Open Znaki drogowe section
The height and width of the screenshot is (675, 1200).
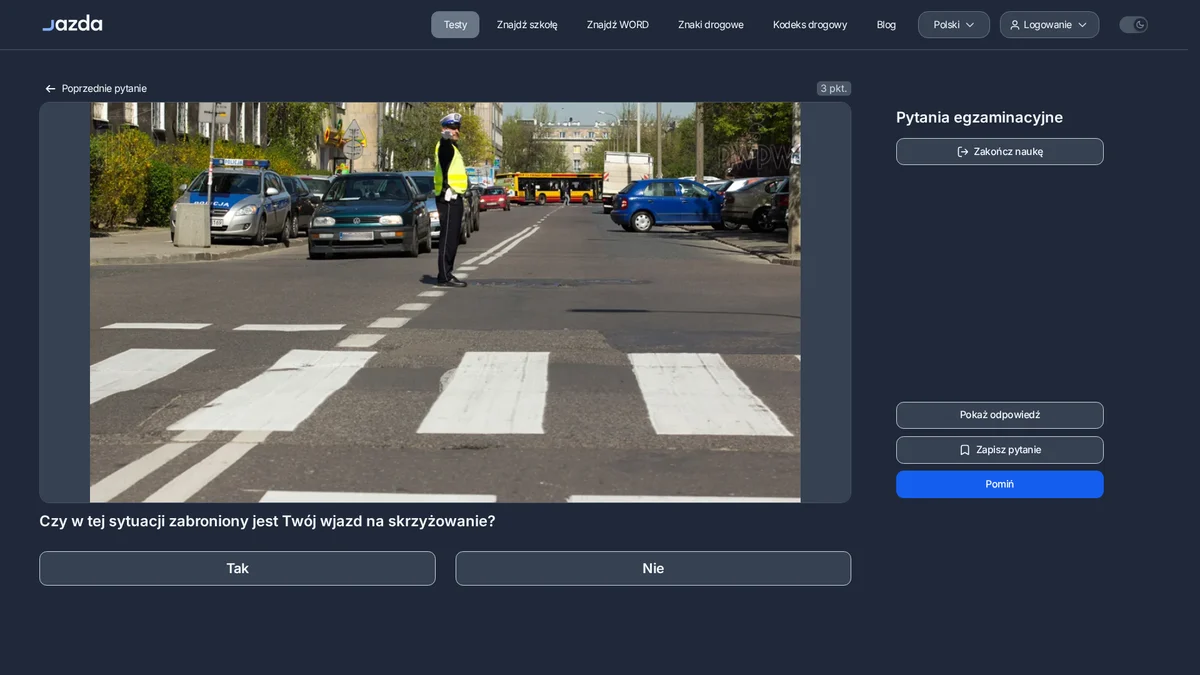[711, 25]
